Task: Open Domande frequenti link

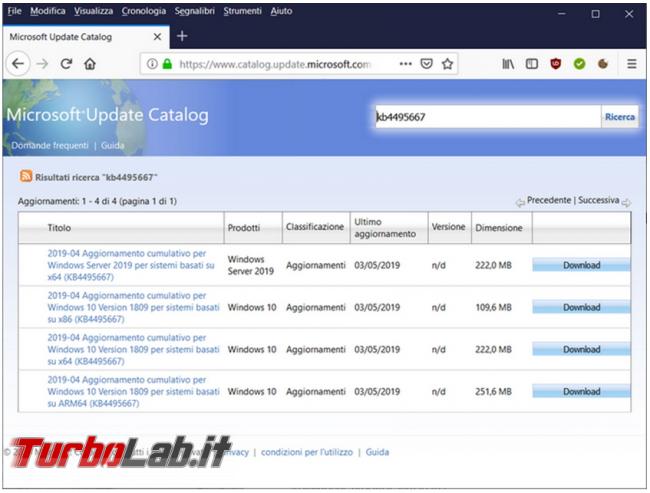Action: 50,146
